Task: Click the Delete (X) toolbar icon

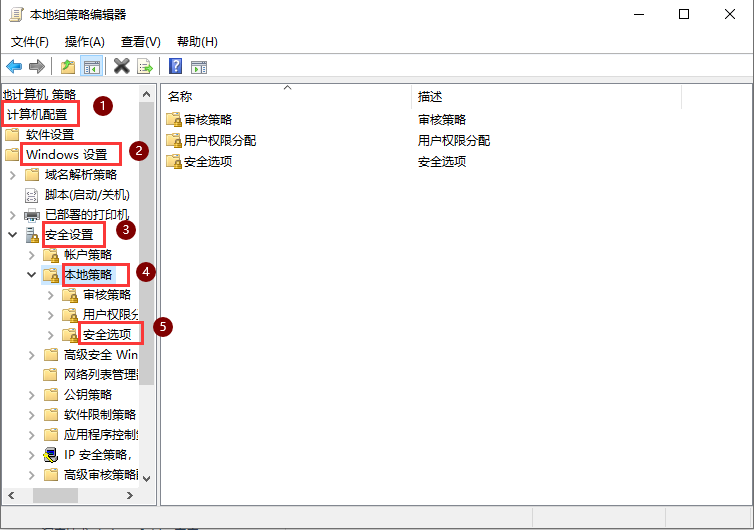Action: [x=122, y=67]
